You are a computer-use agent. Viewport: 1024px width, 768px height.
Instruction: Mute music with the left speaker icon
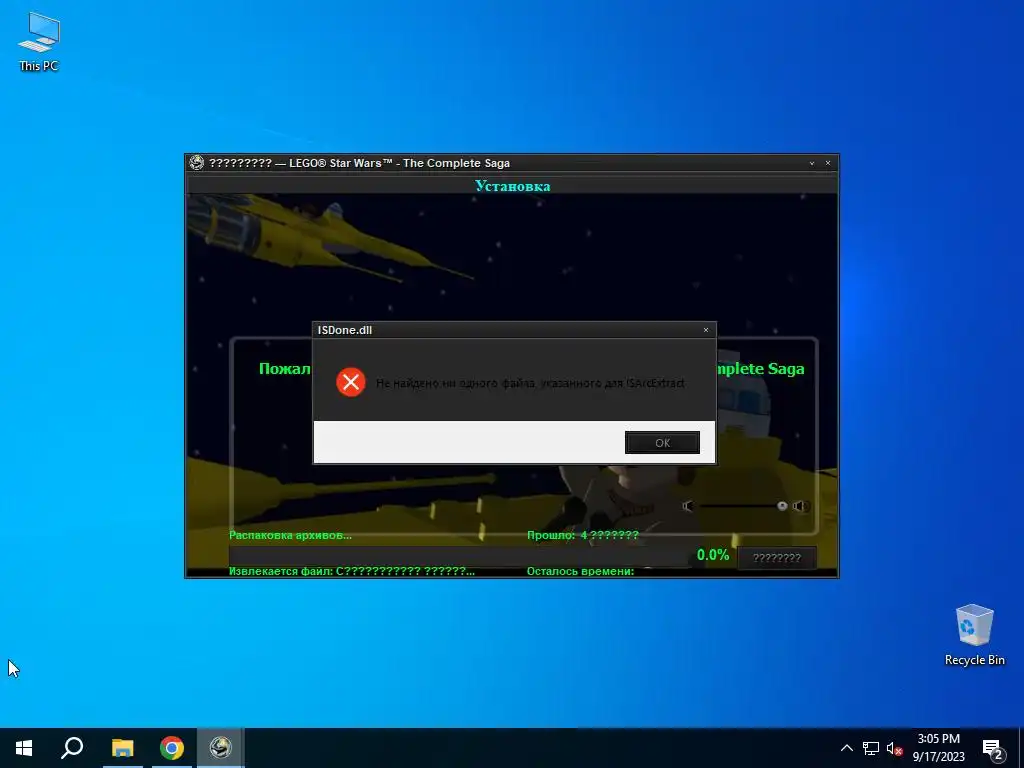688,506
